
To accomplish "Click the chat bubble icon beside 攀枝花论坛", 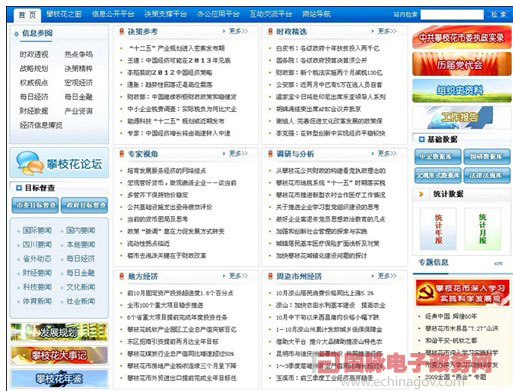I will tap(29, 163).
